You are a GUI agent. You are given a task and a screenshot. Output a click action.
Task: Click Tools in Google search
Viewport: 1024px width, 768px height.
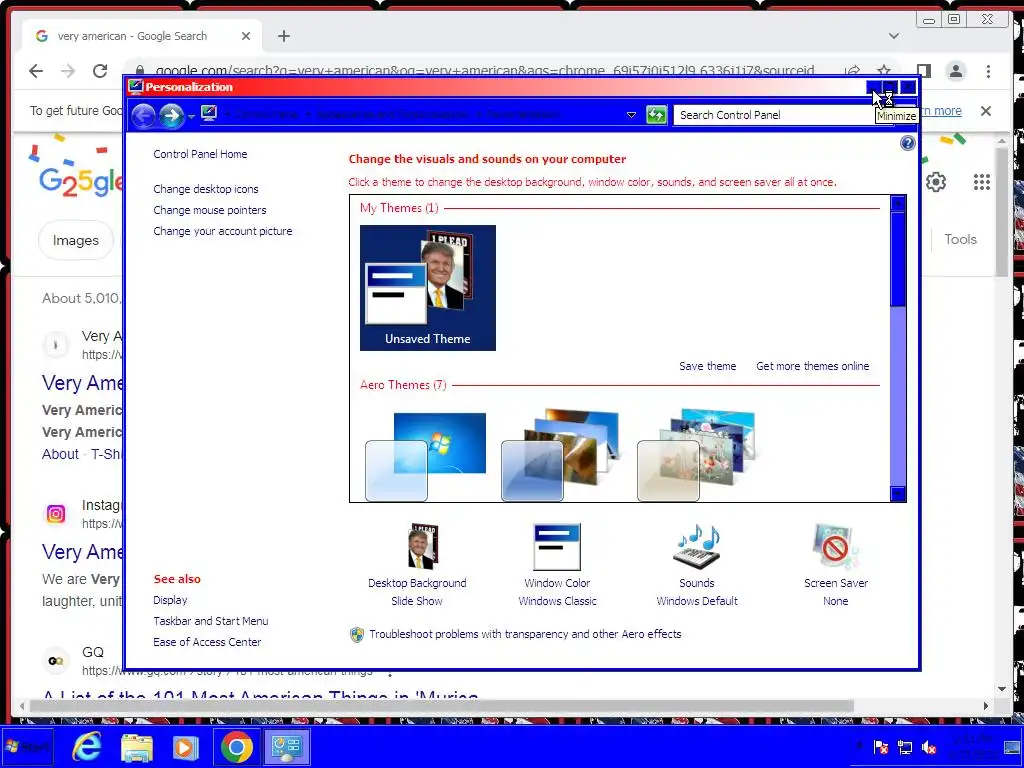(x=960, y=240)
